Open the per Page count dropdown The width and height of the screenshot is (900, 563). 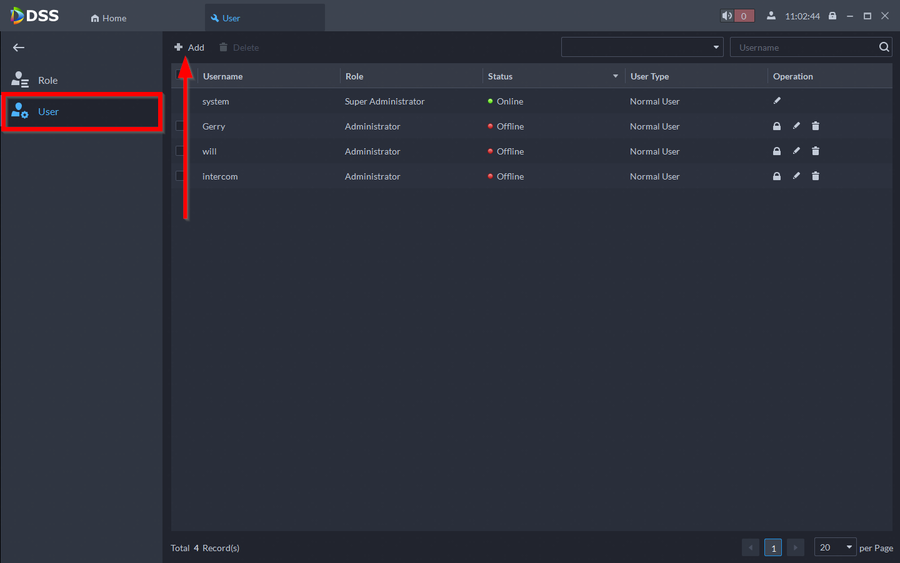coord(836,547)
